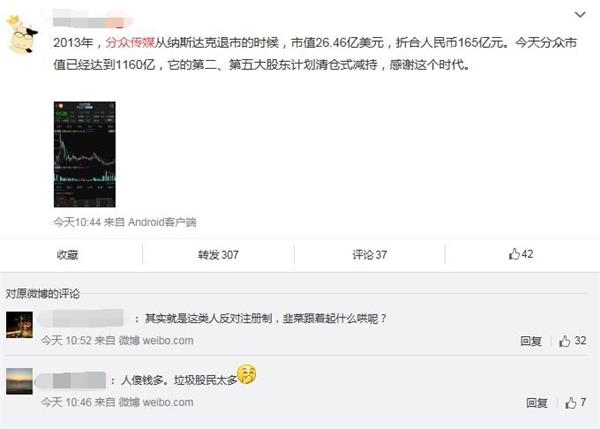Enlarge the stock chart thumbnail image

tap(85, 154)
